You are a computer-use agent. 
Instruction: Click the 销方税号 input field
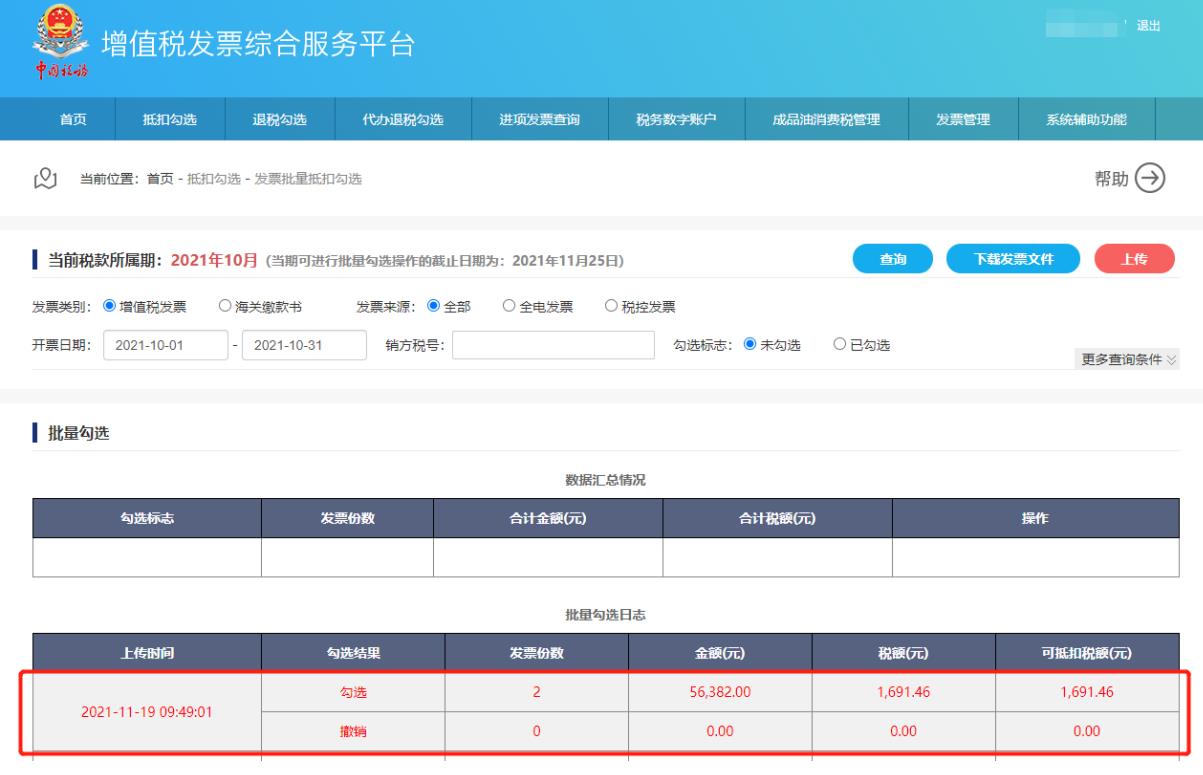click(553, 345)
